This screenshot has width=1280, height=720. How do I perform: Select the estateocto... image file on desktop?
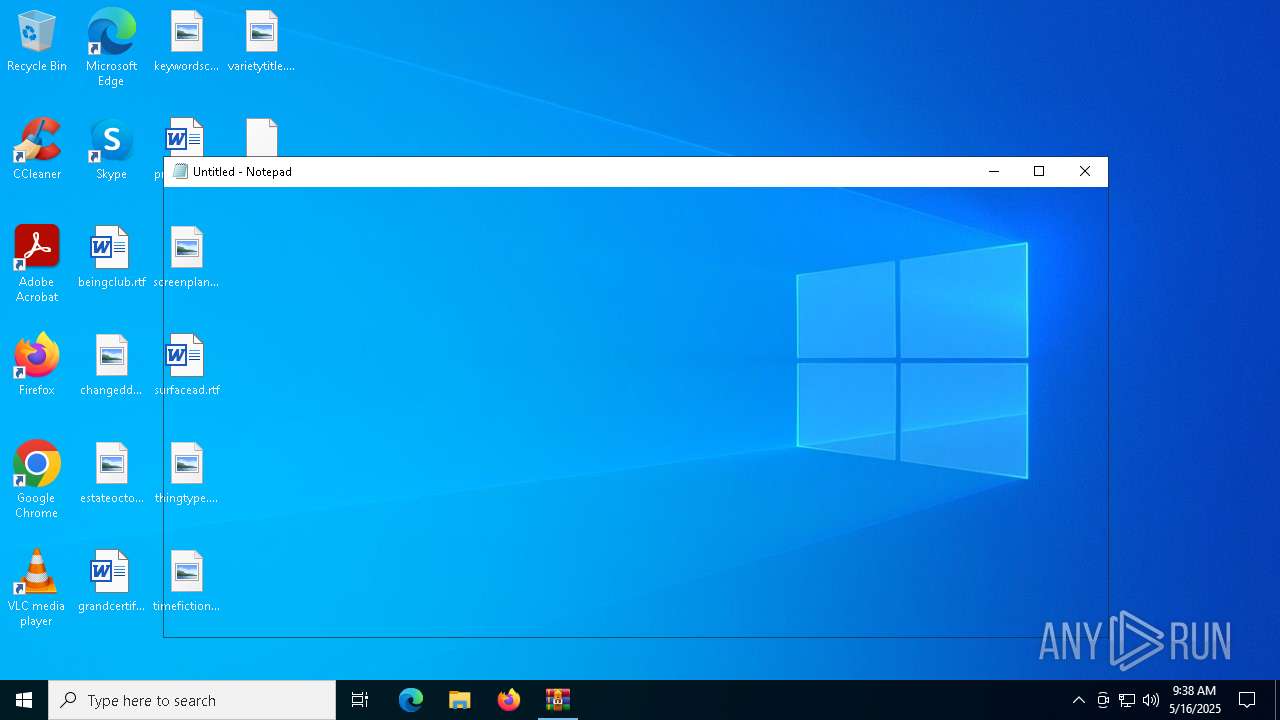111,474
